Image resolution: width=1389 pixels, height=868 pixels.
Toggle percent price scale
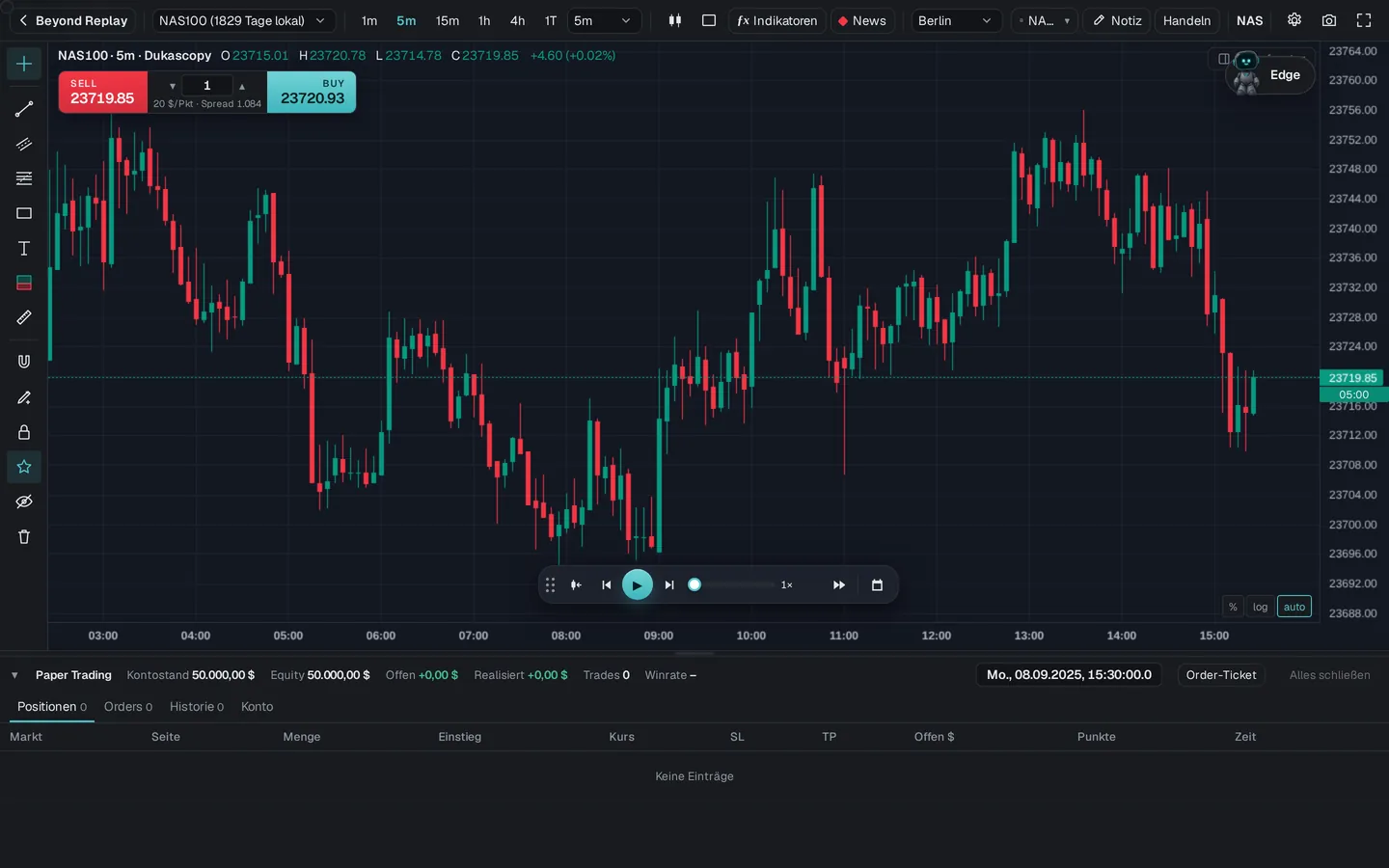(1233, 607)
